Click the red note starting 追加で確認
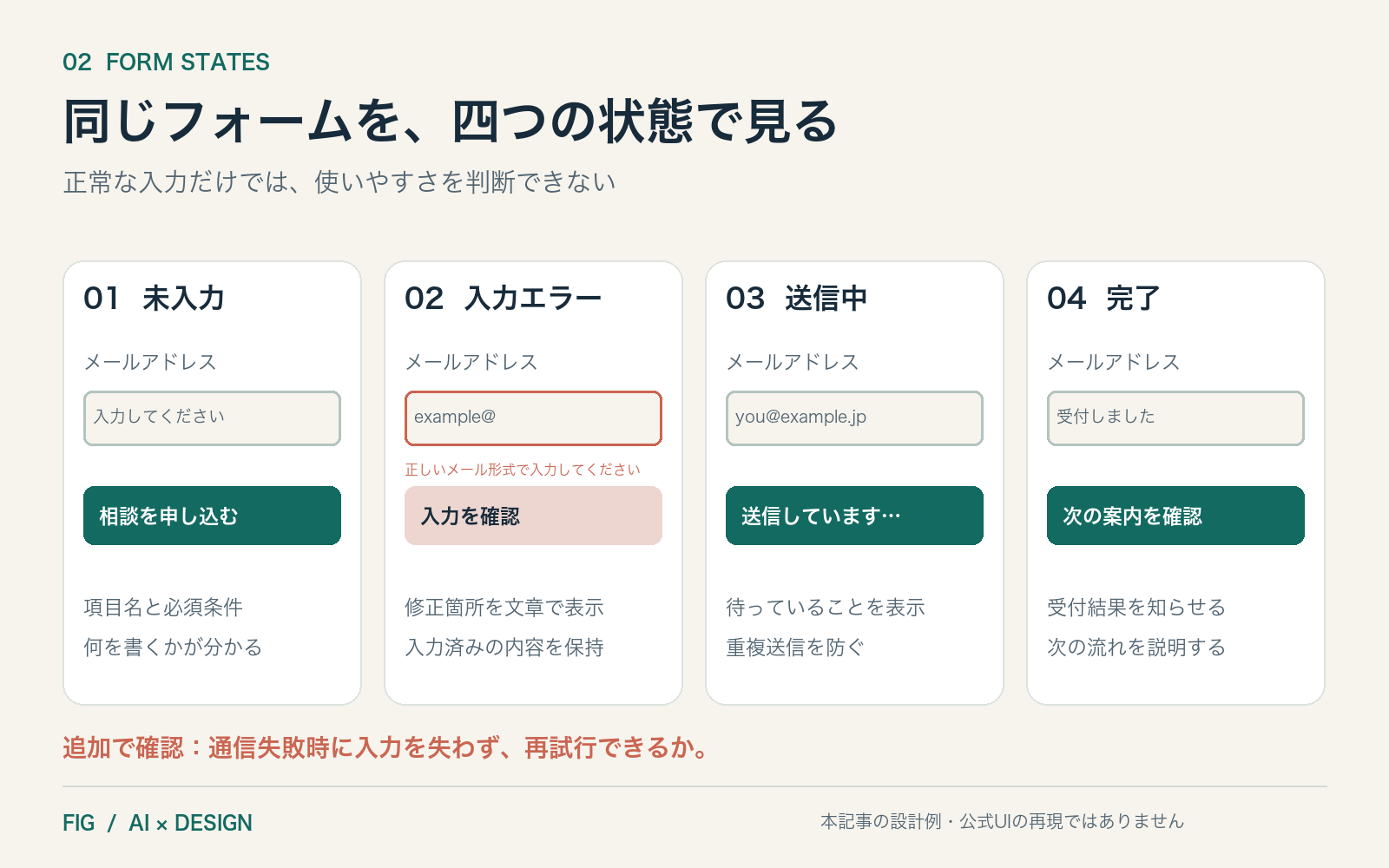The image size is (1389, 868). pyautogui.click(x=386, y=747)
